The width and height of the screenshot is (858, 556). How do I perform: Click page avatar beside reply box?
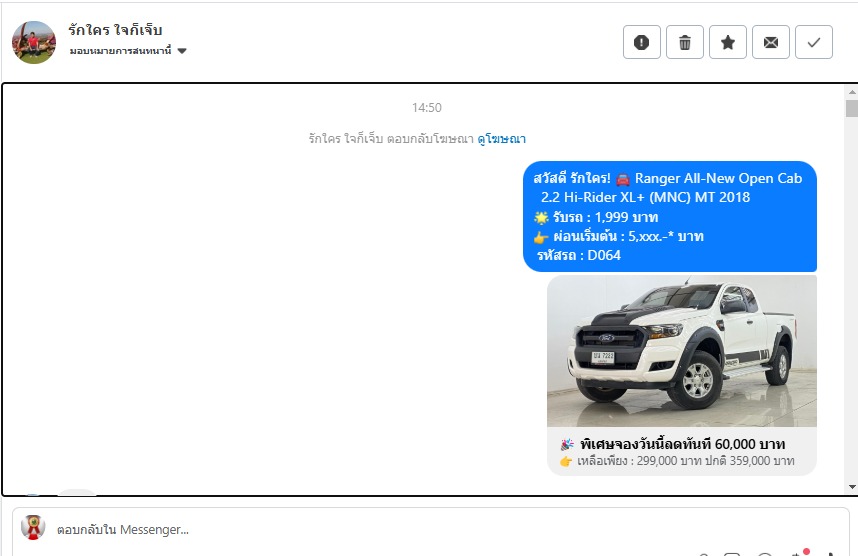coord(33,528)
